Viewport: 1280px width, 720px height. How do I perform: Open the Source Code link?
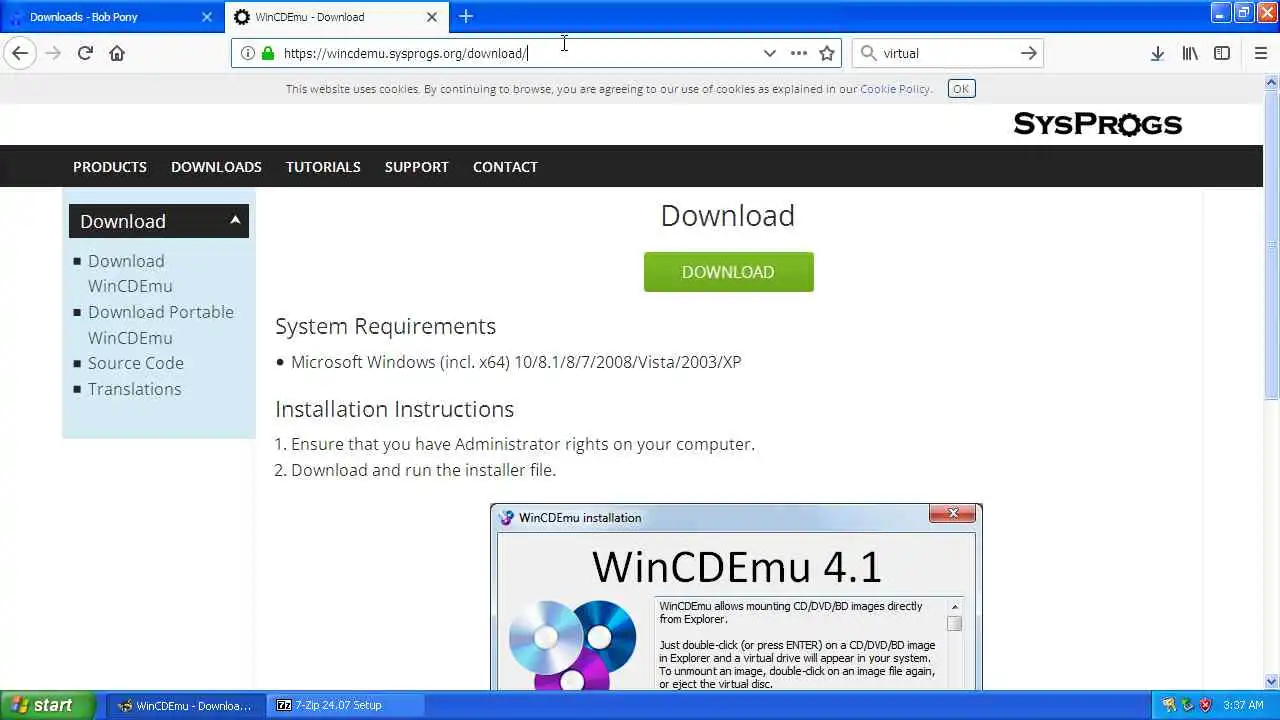coord(136,363)
